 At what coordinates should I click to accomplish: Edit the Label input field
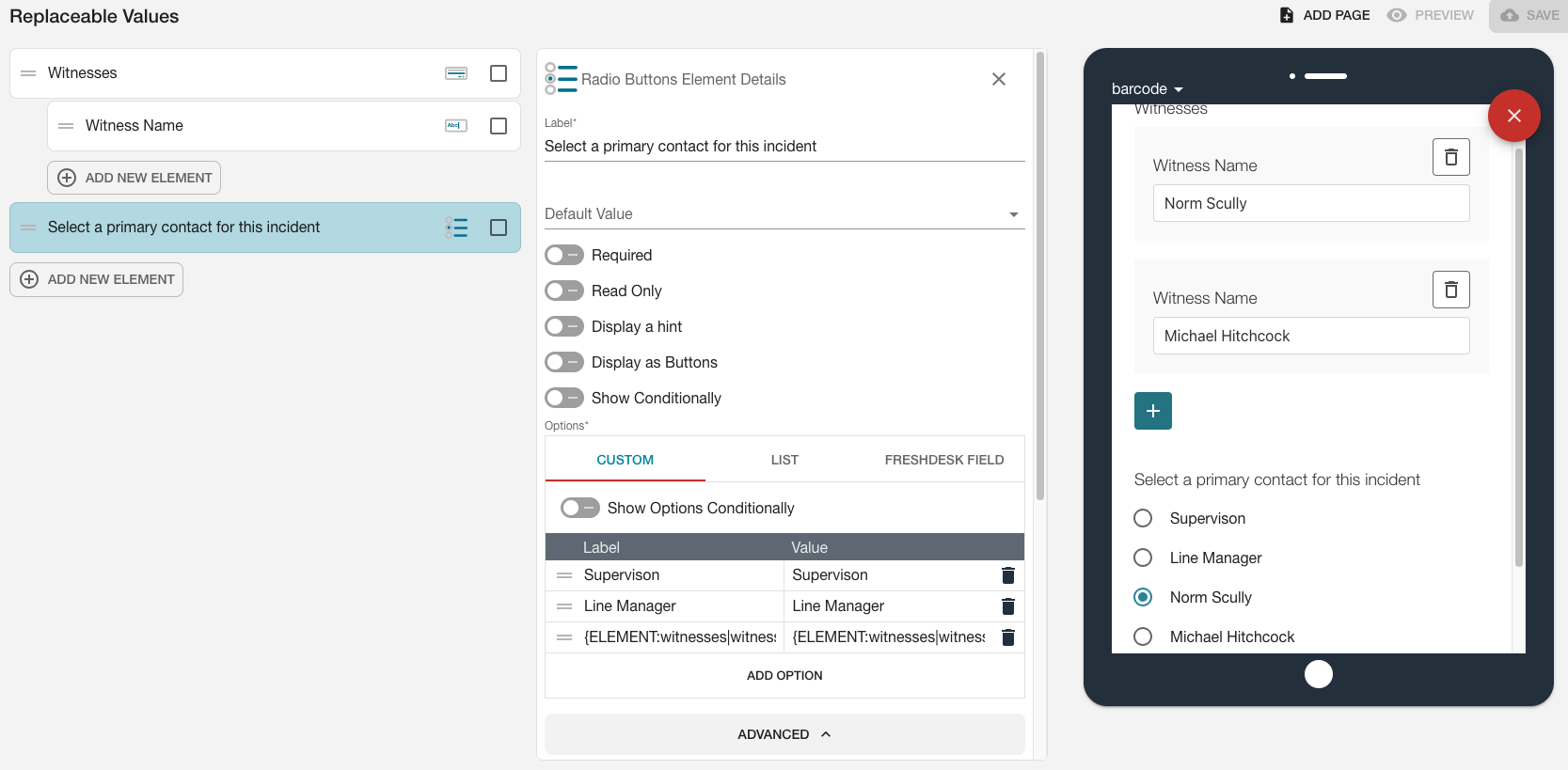pos(784,146)
